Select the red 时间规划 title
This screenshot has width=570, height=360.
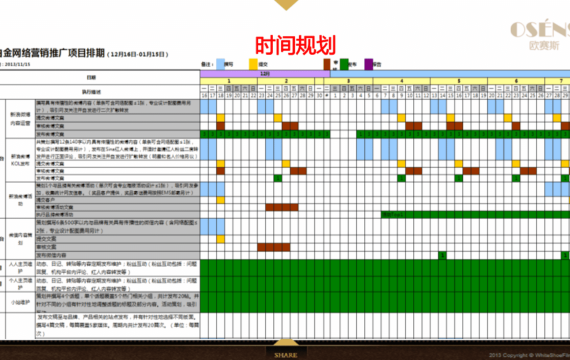coord(295,45)
